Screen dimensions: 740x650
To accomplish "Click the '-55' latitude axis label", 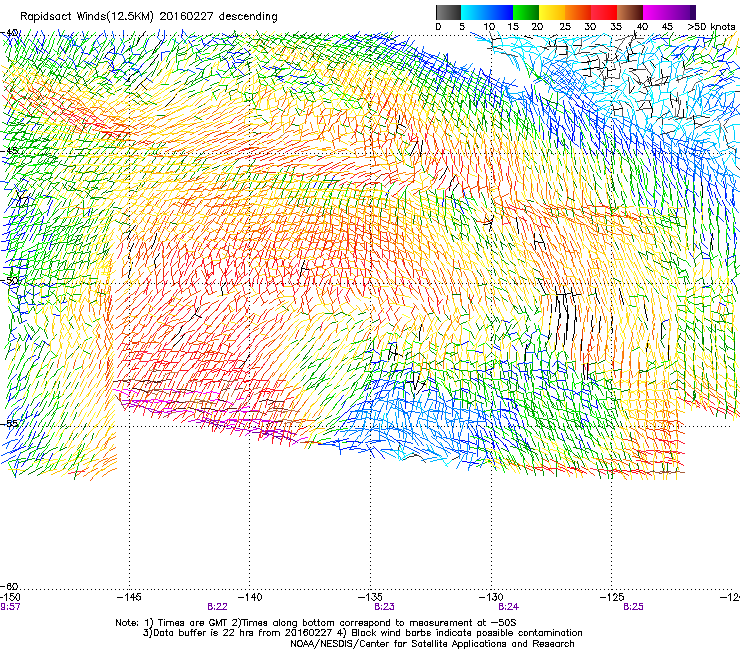I will [9, 423].
